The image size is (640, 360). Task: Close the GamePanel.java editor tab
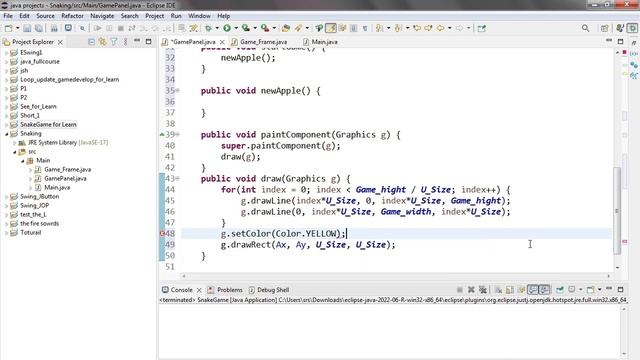222,42
